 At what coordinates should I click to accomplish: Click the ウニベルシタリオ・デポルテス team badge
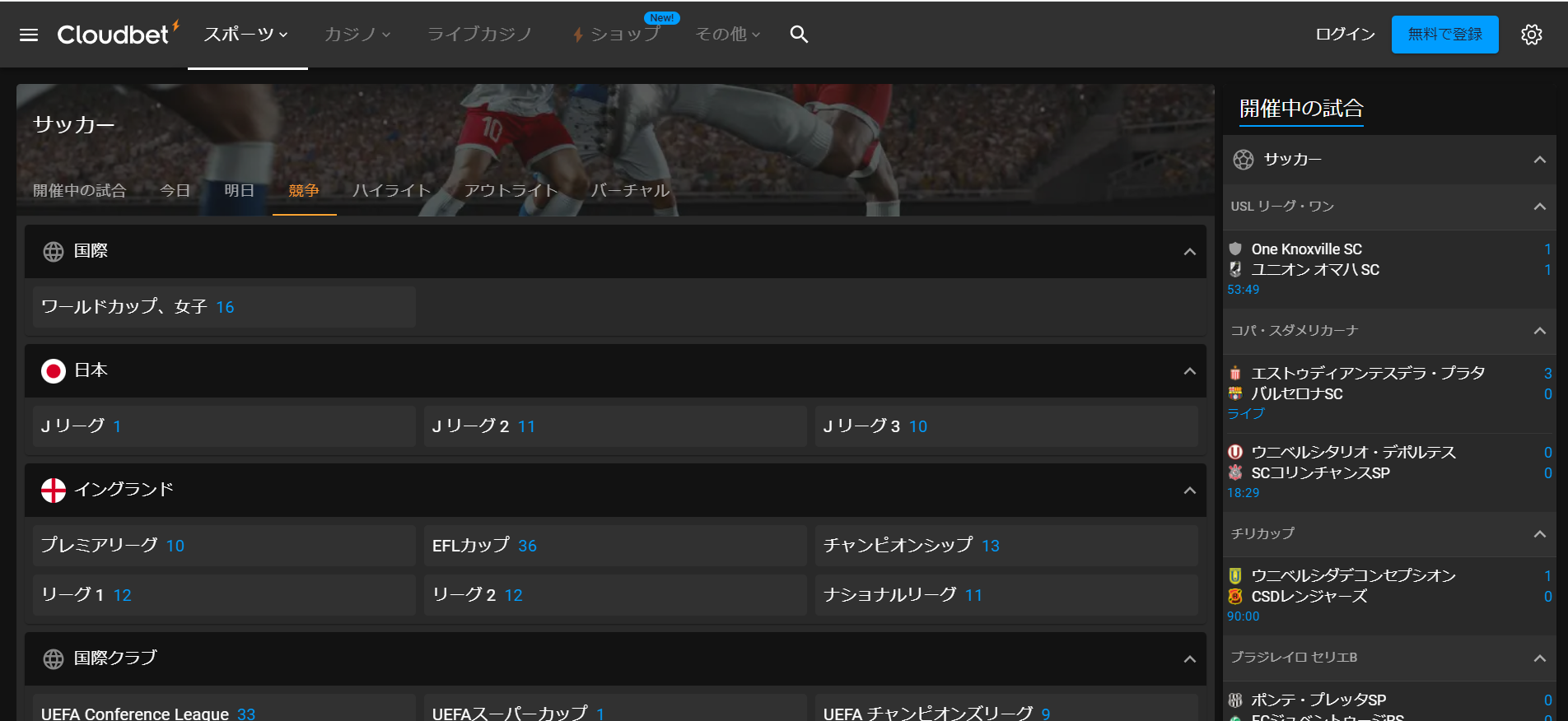pos(1235,452)
